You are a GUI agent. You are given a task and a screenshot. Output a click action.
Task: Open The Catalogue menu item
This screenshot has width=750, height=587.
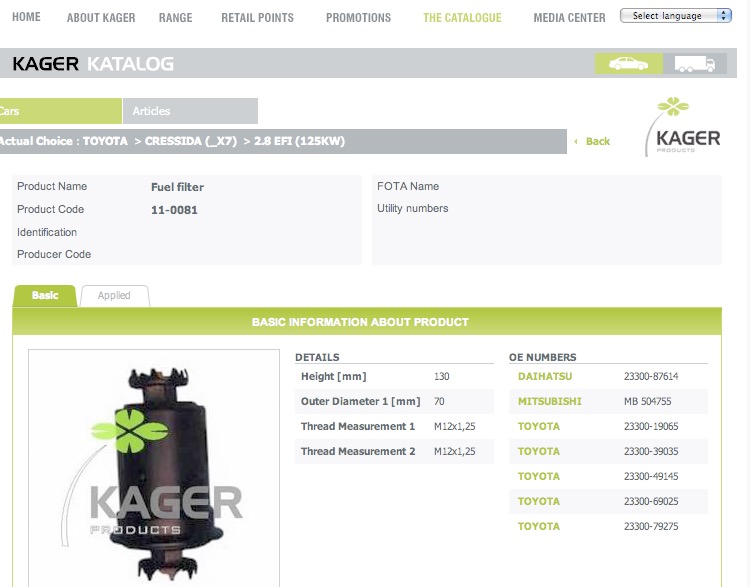tap(462, 18)
